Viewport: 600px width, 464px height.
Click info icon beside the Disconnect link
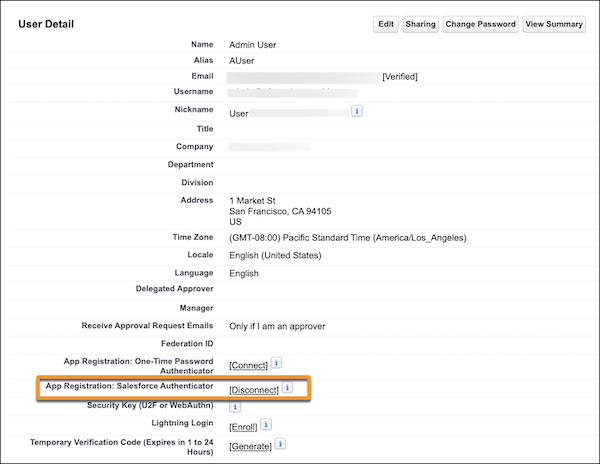click(x=286, y=388)
